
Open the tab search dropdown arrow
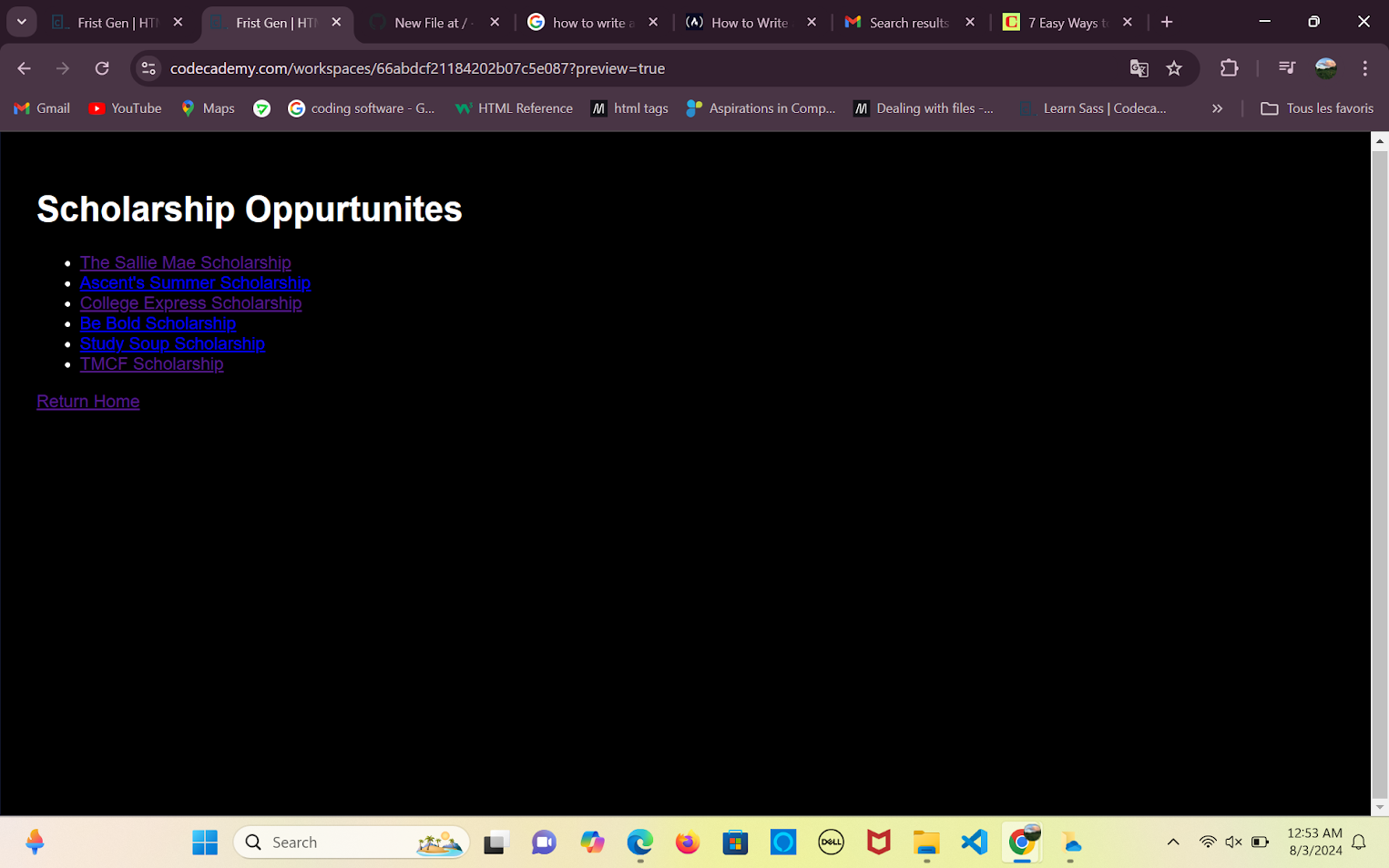click(21, 22)
